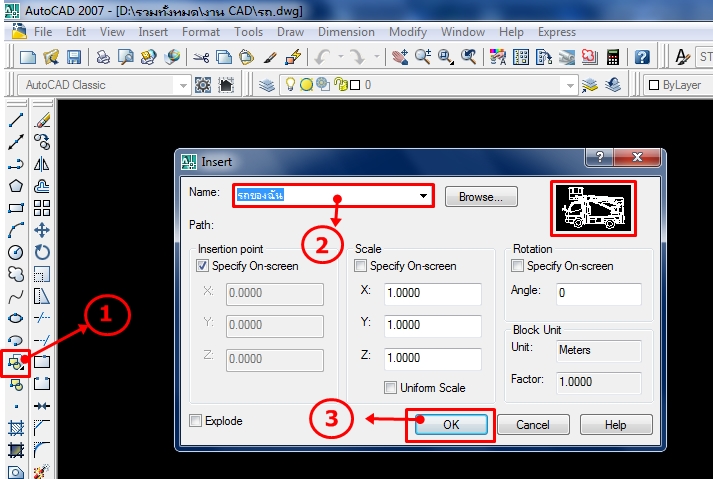Viewport: 713px width, 479px height.
Task: Open the Modify menu
Action: pos(408,32)
